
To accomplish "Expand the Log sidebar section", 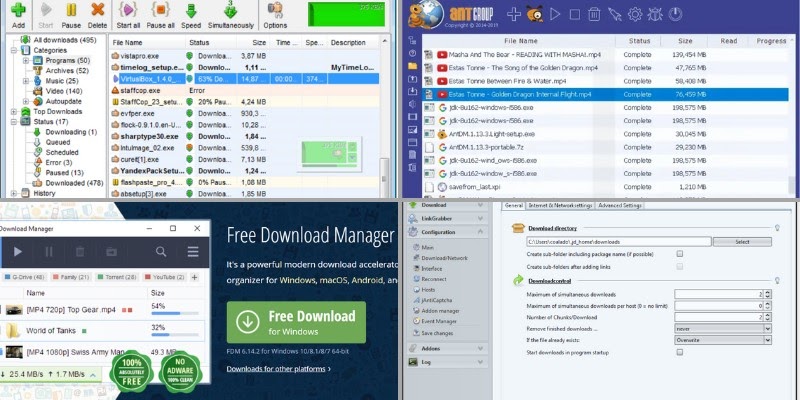I will [481, 362].
